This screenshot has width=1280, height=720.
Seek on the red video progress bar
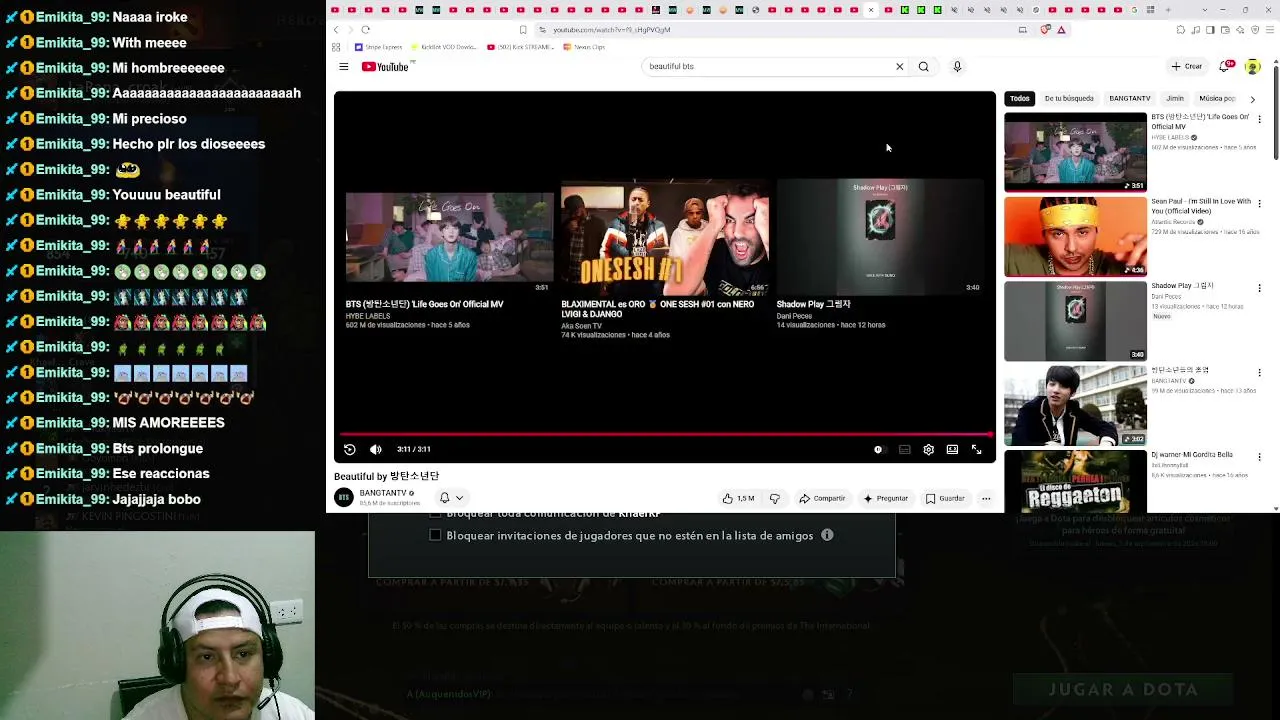pyautogui.click(x=665, y=434)
